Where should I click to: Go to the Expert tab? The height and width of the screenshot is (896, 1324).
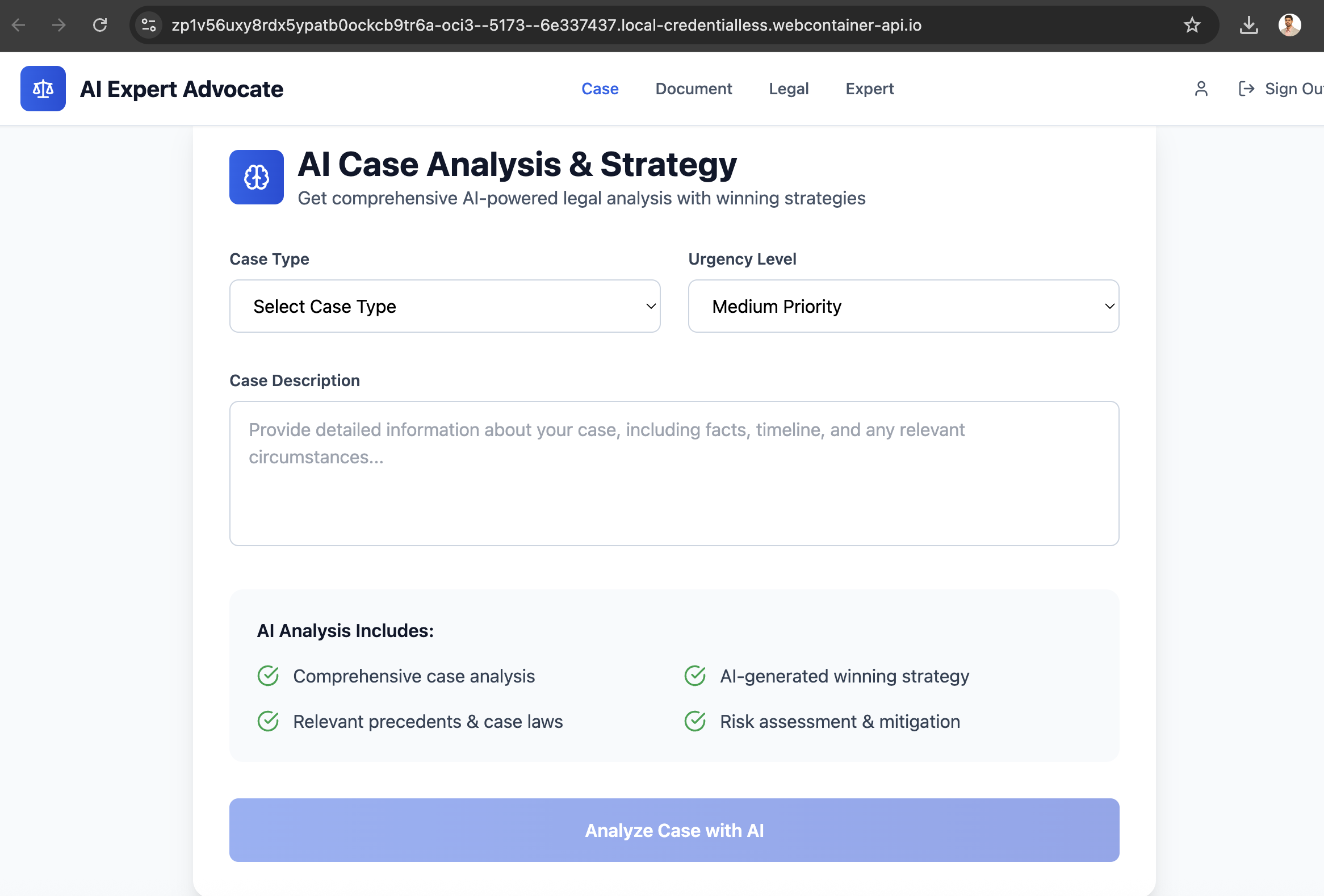(x=869, y=88)
